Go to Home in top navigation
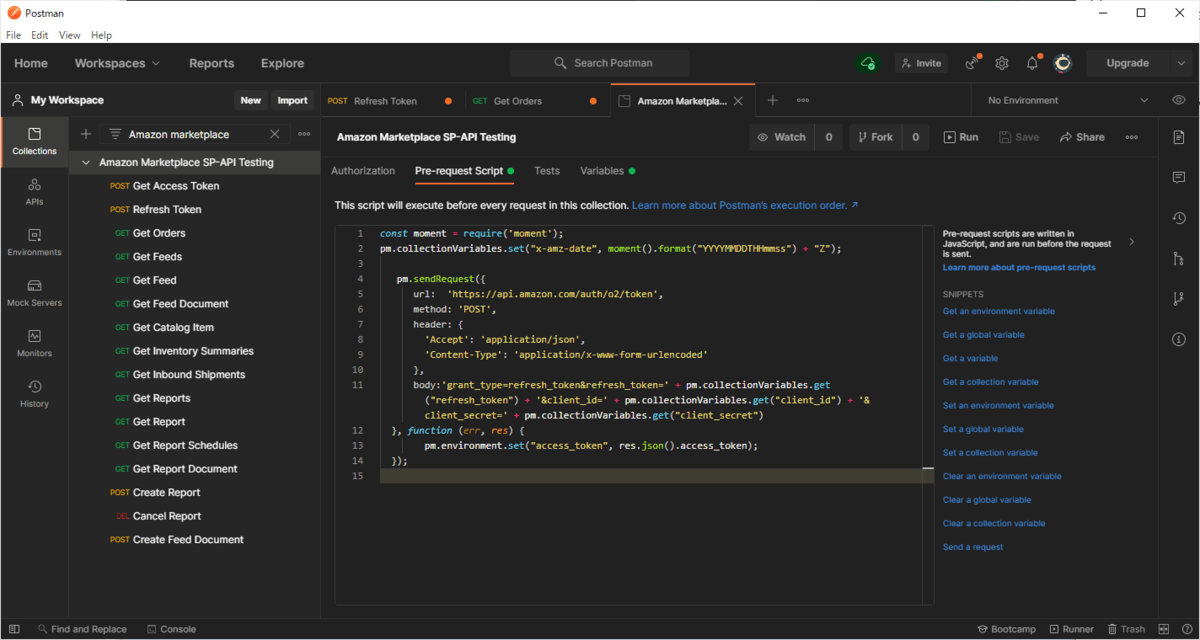The width and height of the screenshot is (1200, 640). (x=31, y=63)
